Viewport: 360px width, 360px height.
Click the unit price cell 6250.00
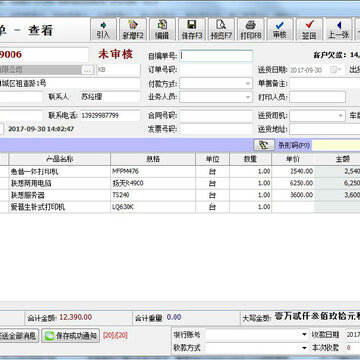[x=293, y=183]
